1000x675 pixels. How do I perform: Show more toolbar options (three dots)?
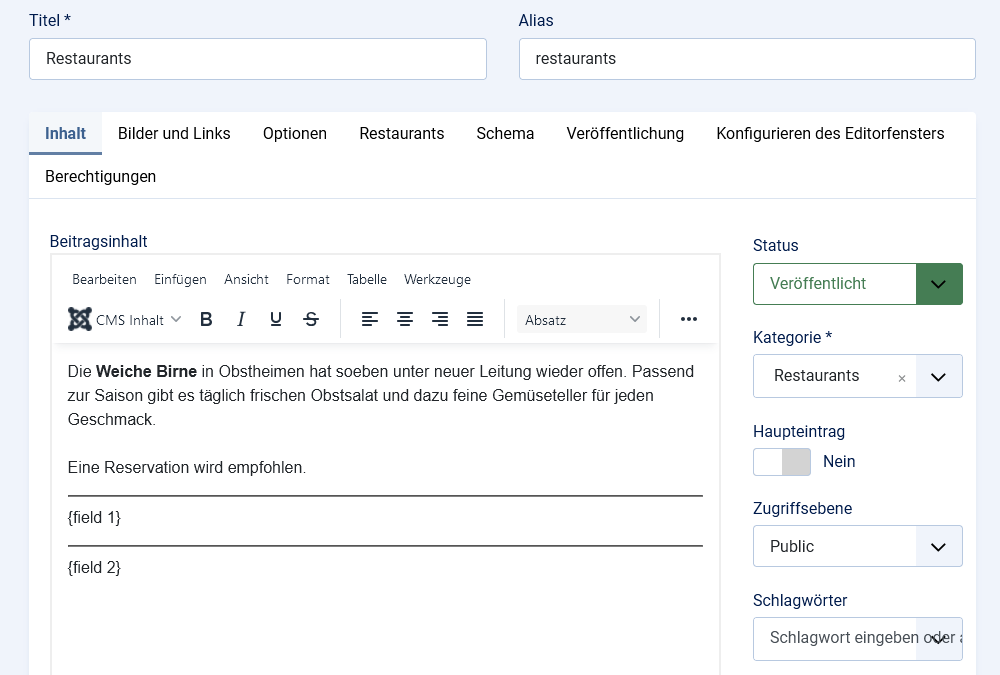(x=688, y=319)
